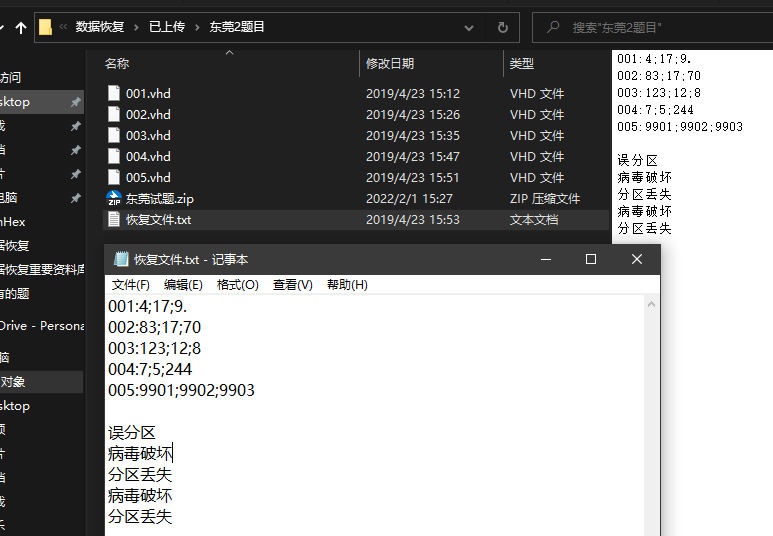Maximize the Notepad window
The height and width of the screenshot is (536, 773).
pos(591,259)
